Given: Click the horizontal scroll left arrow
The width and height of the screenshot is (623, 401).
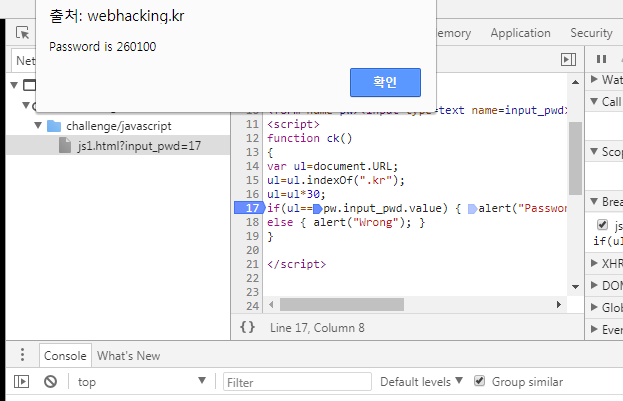Looking at the screenshot, I should pyautogui.click(x=271, y=305).
